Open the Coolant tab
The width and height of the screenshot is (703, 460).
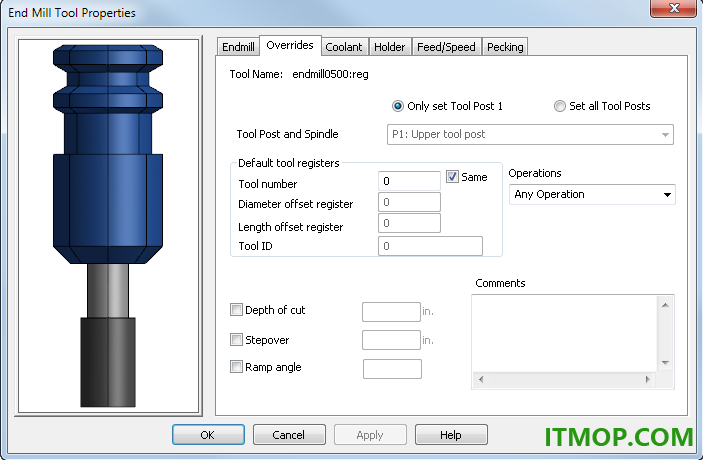pos(344,47)
